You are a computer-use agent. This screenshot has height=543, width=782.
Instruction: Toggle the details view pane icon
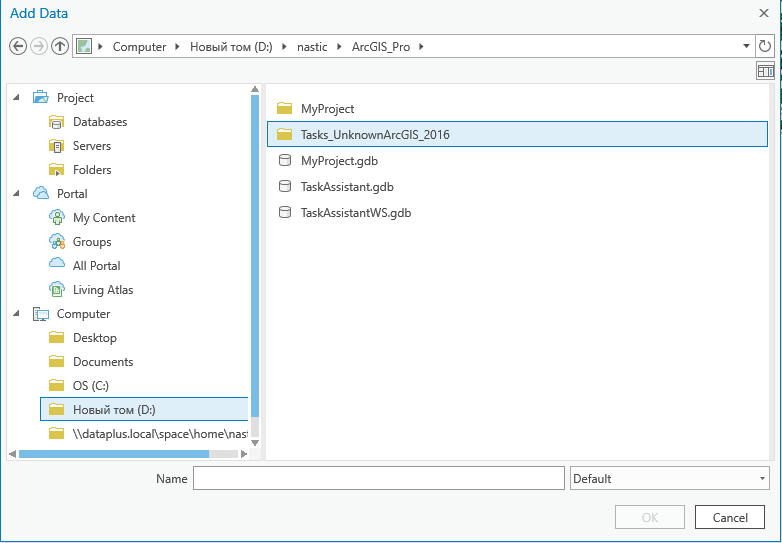click(765, 71)
